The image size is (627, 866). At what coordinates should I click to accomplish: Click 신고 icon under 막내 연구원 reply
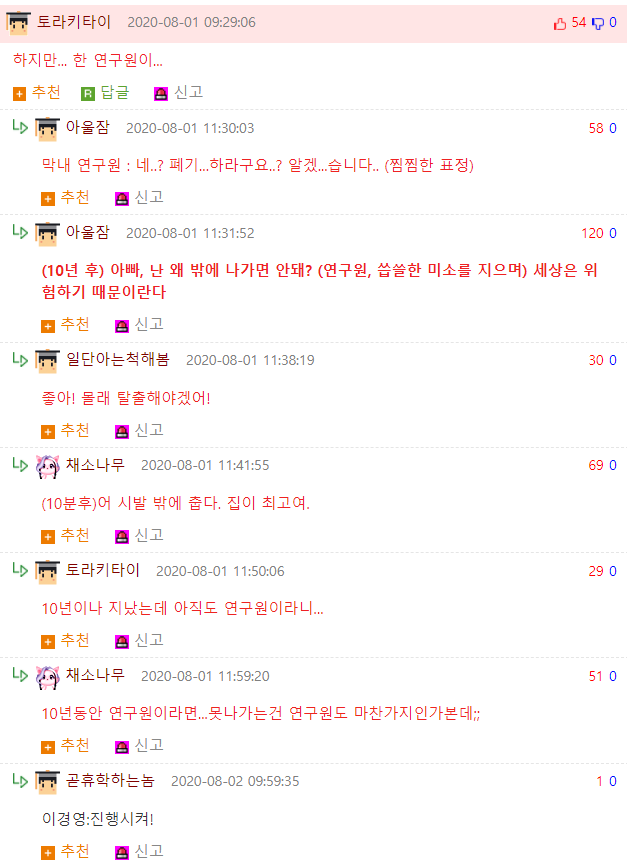click(122, 199)
